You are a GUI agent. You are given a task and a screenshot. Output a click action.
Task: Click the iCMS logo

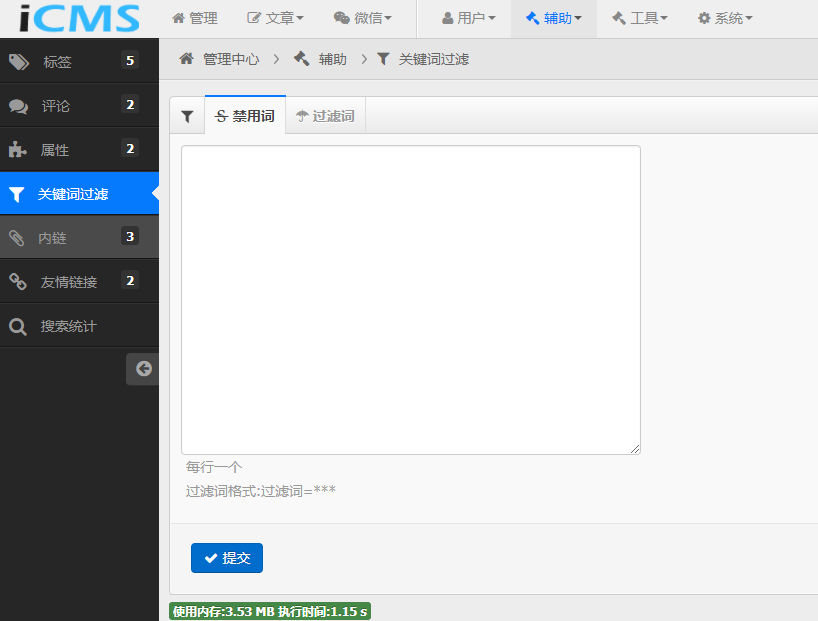79,18
